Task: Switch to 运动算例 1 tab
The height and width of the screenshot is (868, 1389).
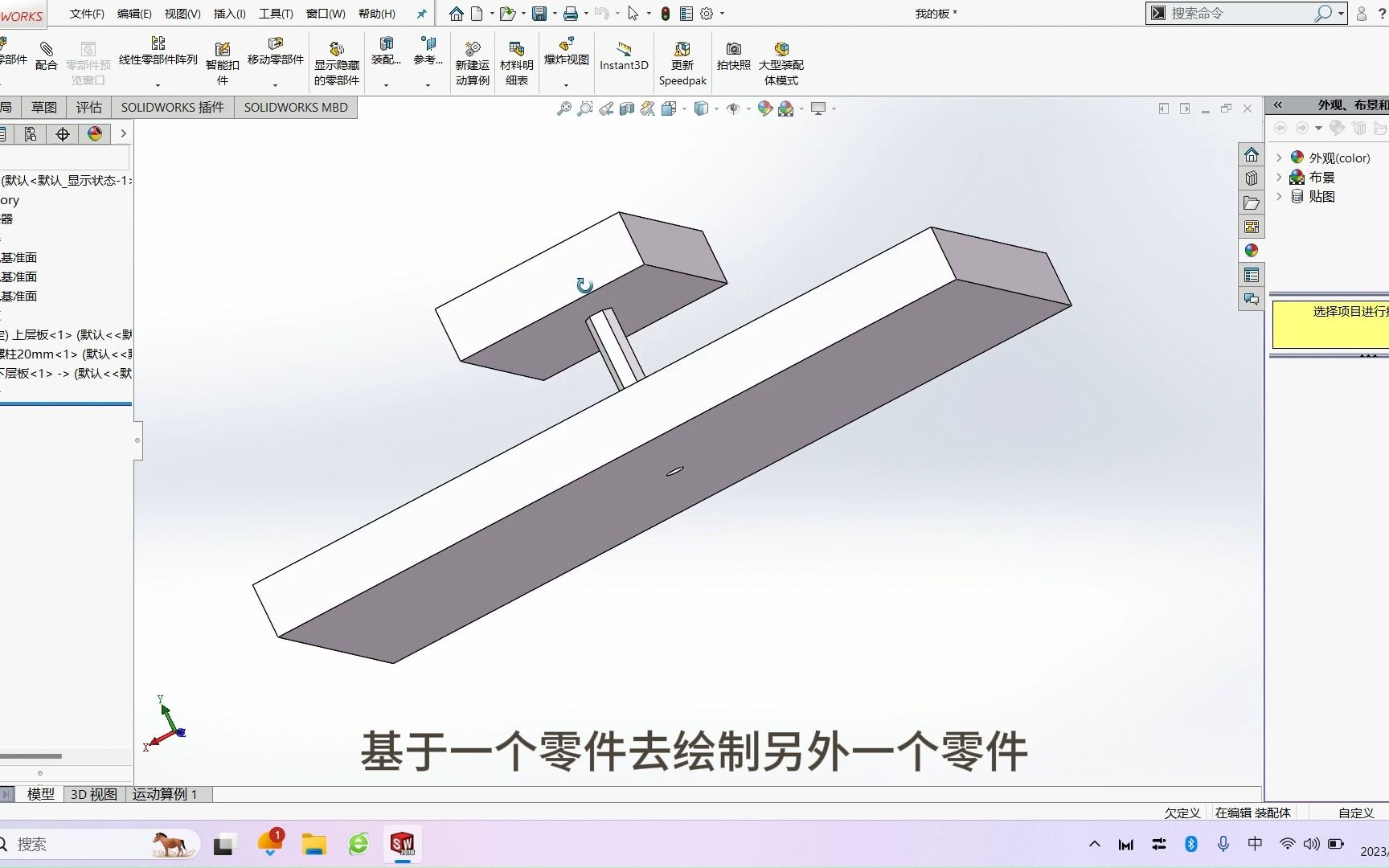Action: tap(166, 794)
